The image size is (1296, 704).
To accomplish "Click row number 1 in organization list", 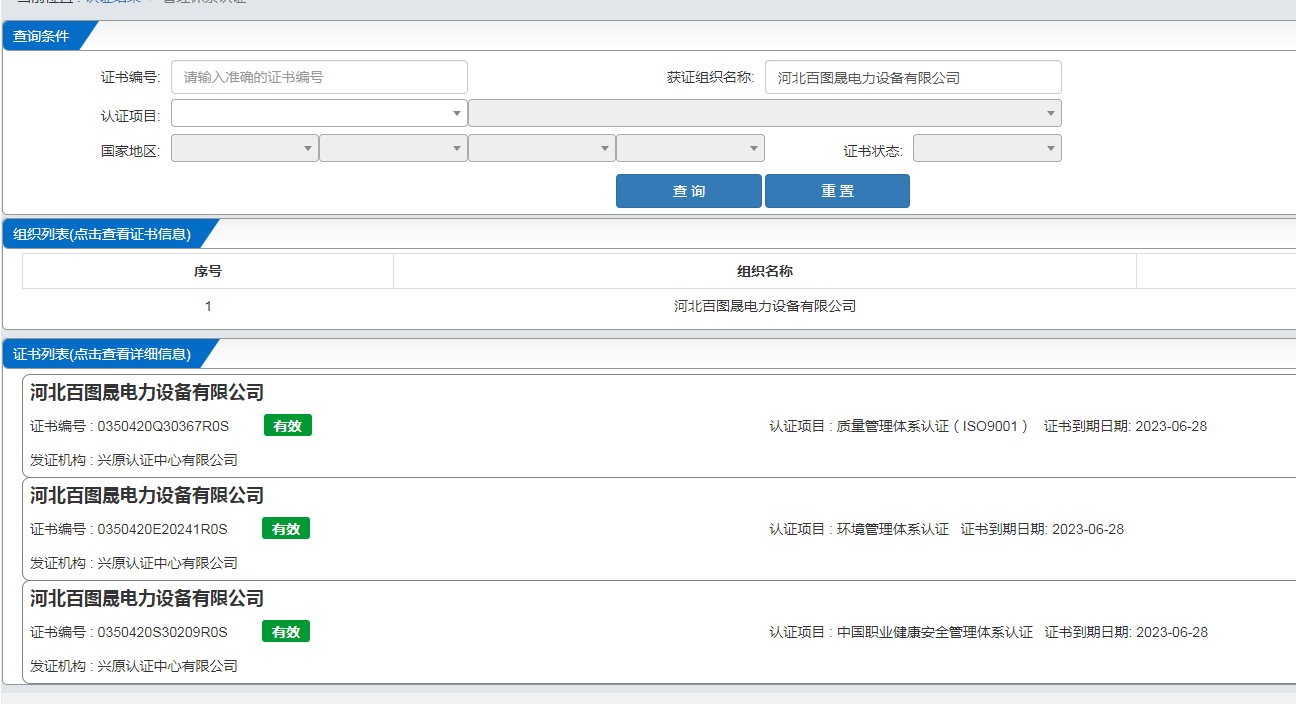I will click(x=208, y=306).
